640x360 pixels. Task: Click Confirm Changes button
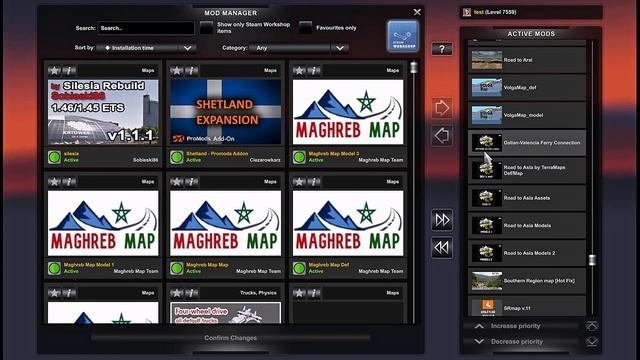pos(231,338)
